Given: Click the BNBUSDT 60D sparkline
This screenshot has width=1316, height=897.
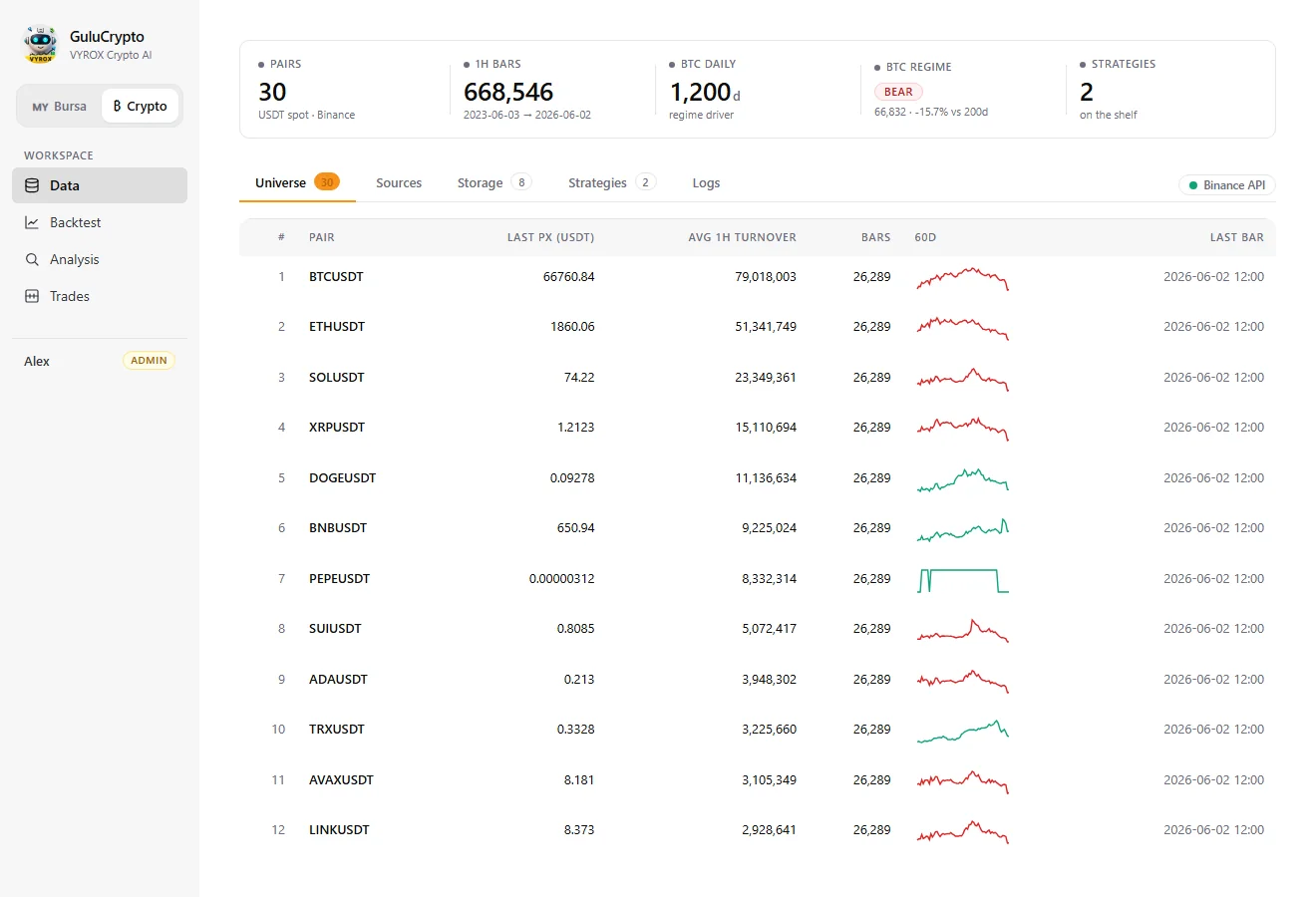Looking at the screenshot, I should coord(963,529).
